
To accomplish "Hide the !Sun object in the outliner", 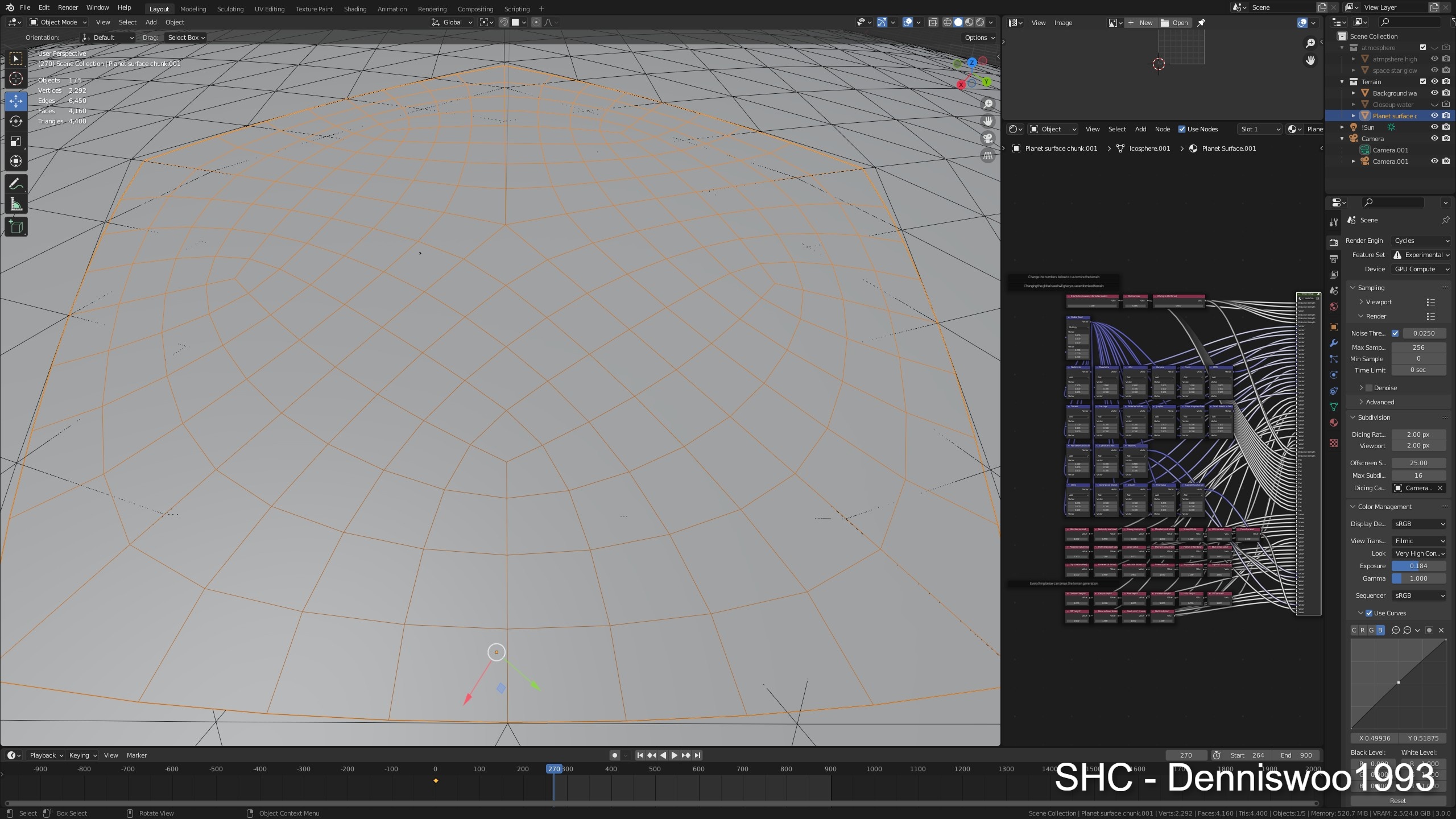I will (1434, 127).
